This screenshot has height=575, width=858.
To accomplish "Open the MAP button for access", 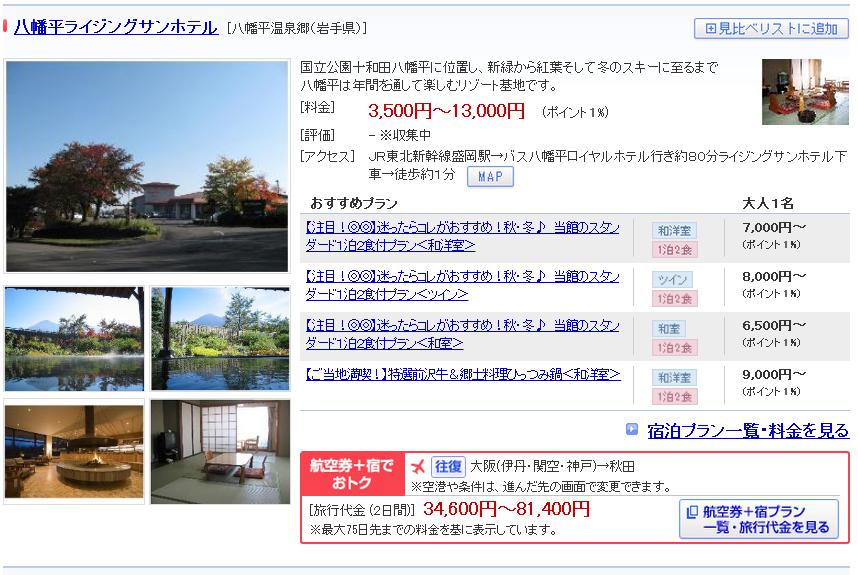I will click(490, 177).
